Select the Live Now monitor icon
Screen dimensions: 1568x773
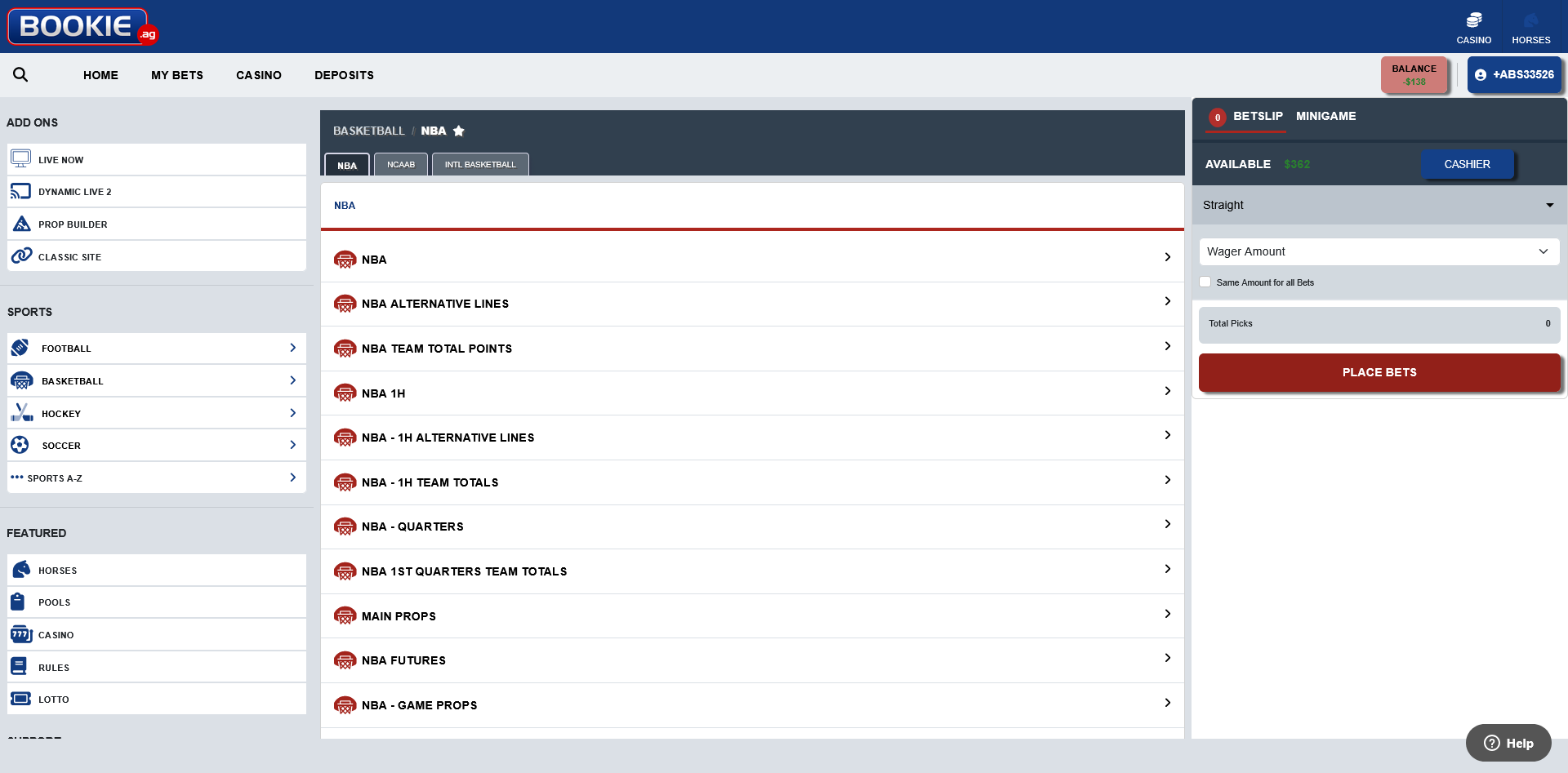click(x=20, y=157)
